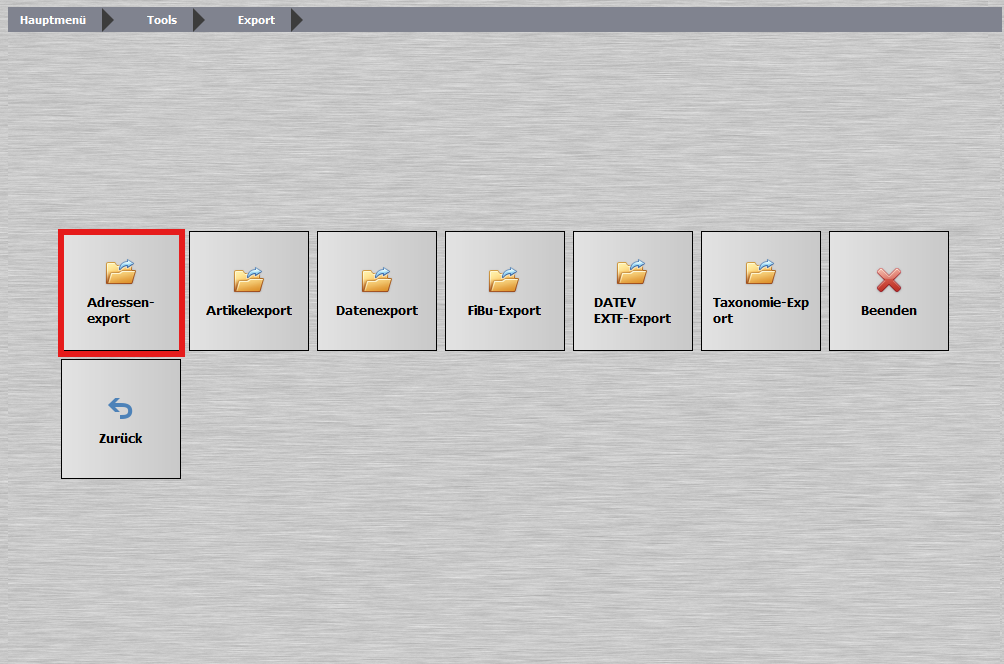Viewport: 1004px width, 664px height.
Task: Click the folder icon on Adressenexport tile
Action: coord(120,272)
